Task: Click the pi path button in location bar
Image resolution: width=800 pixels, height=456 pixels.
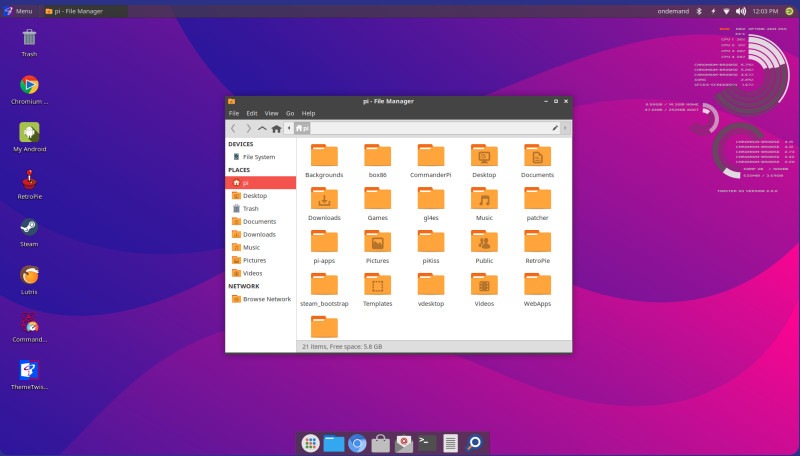Action: [302, 128]
